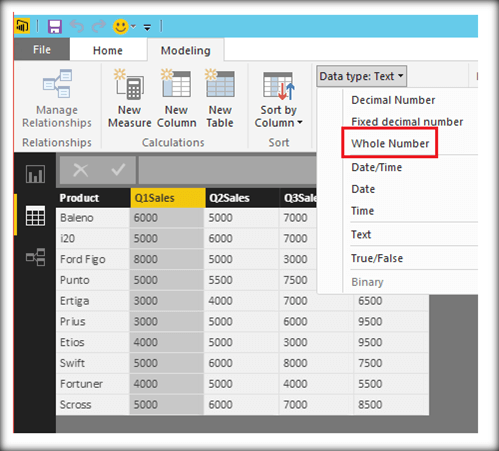Open the File tab

click(x=42, y=49)
